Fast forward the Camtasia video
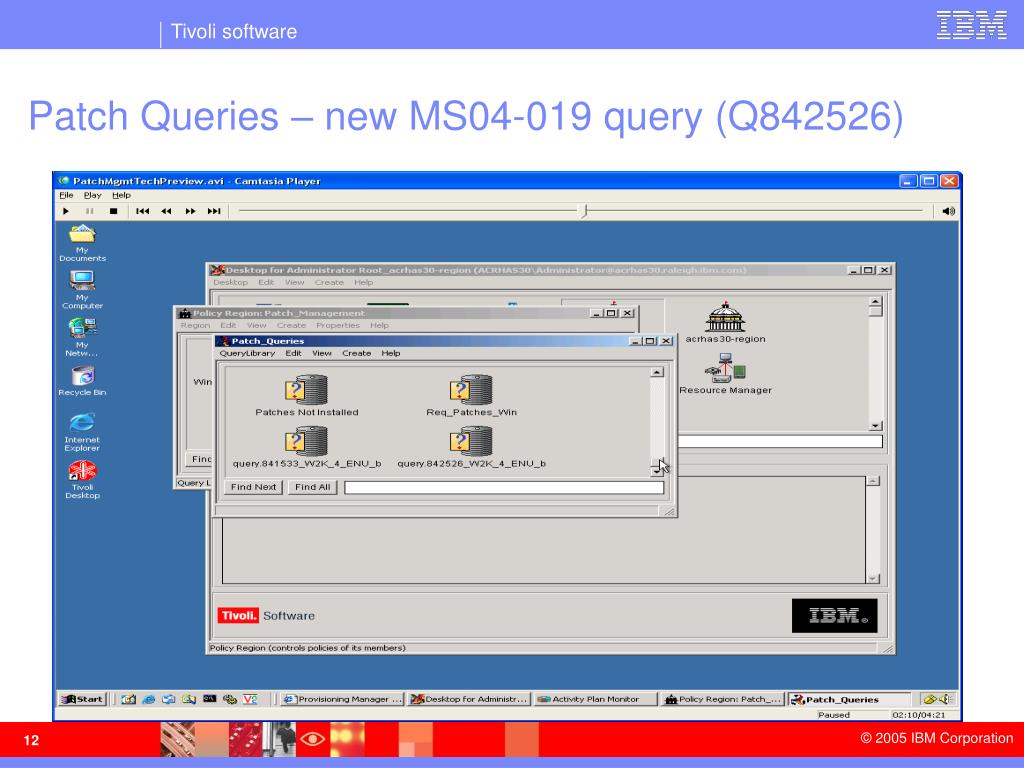The image size is (1024, 768). (190, 211)
